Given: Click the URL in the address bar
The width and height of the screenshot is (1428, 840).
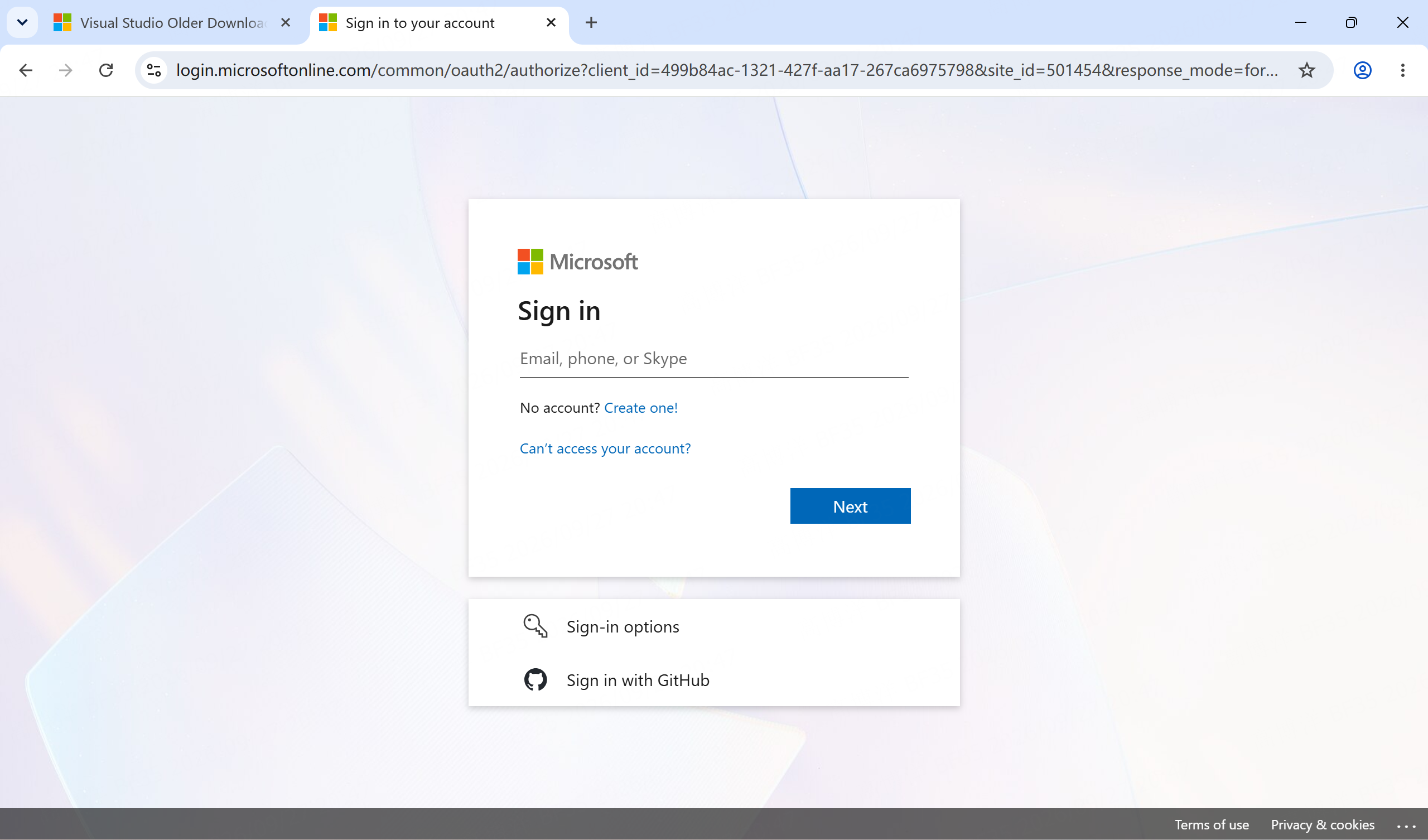Looking at the screenshot, I should click(726, 70).
